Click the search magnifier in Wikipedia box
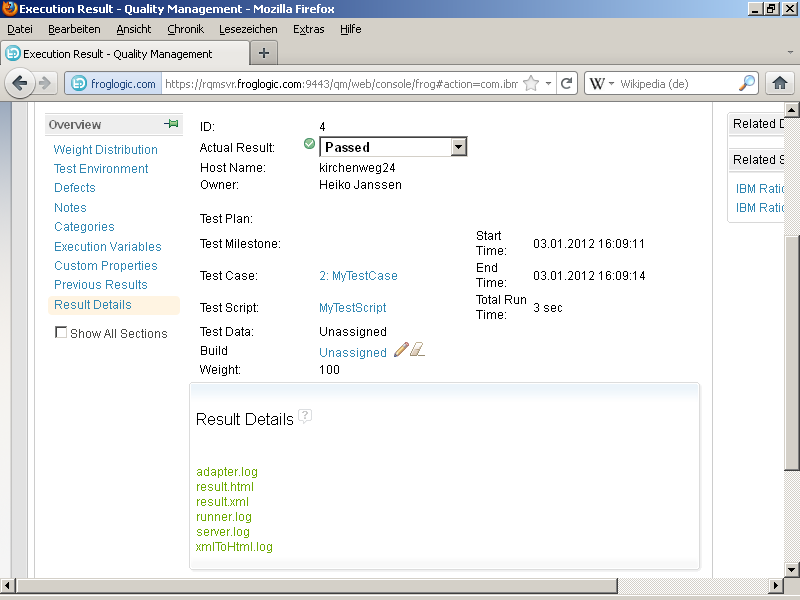This screenshot has width=800, height=600. [747, 84]
